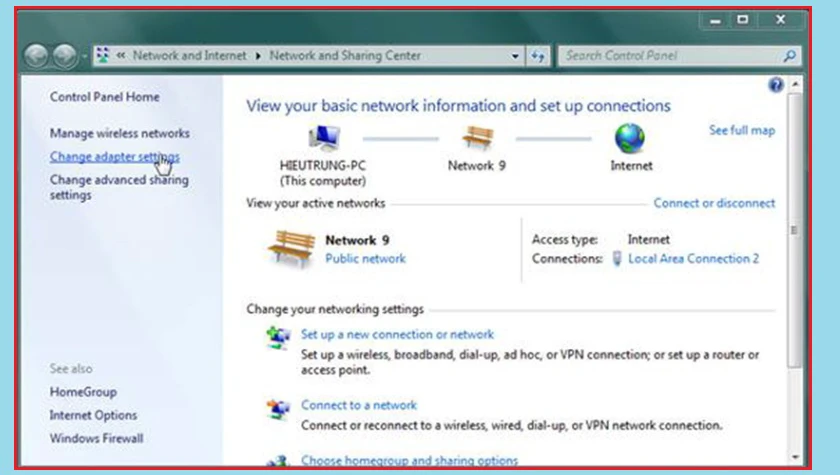Click the Internet label under the globe
This screenshot has width=840, height=475.
pos(631,165)
